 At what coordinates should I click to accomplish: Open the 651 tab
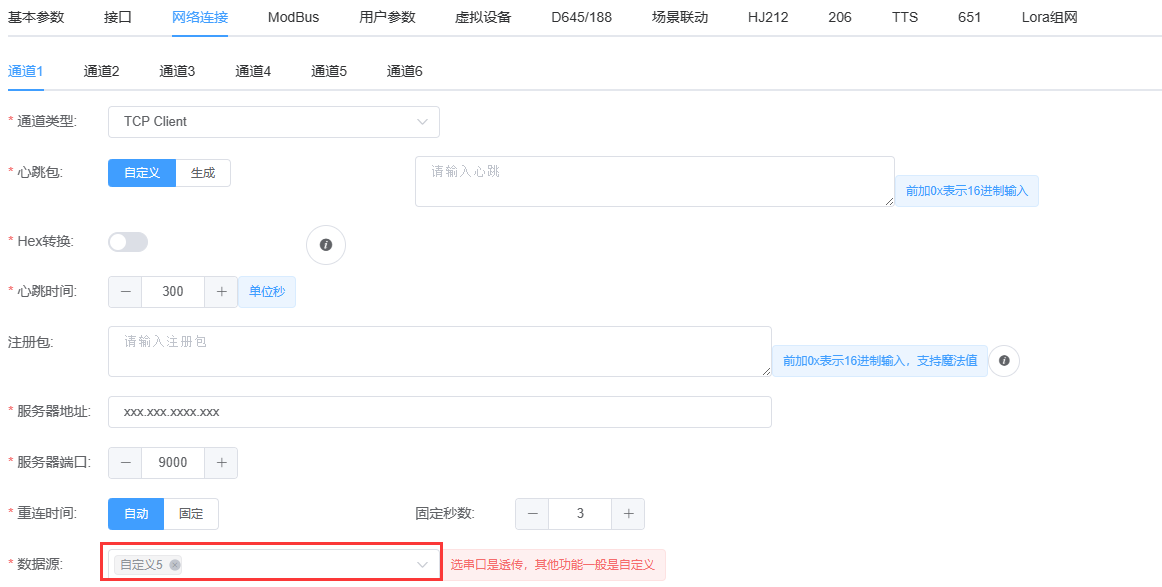tap(969, 17)
